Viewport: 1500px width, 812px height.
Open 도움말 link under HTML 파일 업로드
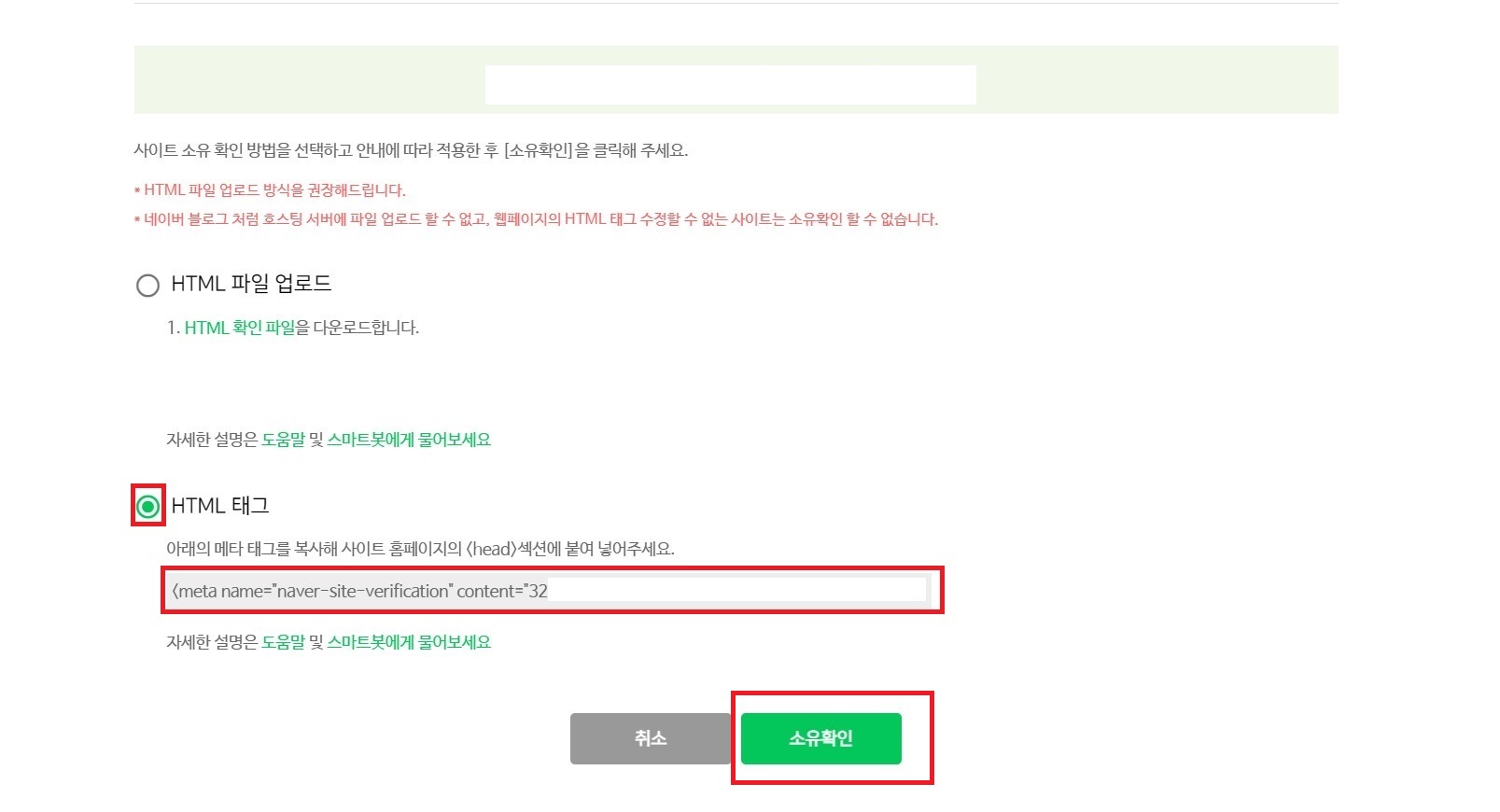click(x=284, y=440)
